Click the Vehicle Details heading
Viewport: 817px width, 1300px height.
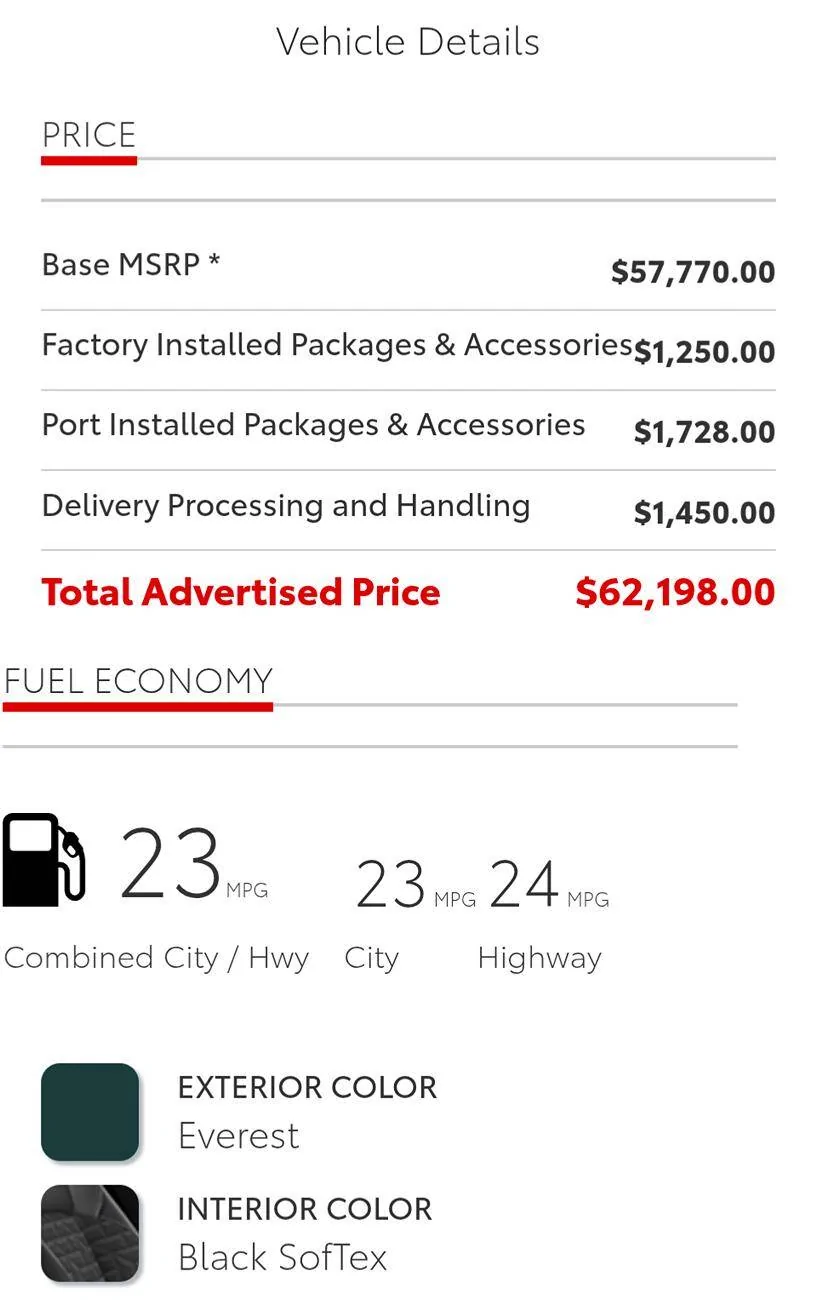(x=408, y=42)
